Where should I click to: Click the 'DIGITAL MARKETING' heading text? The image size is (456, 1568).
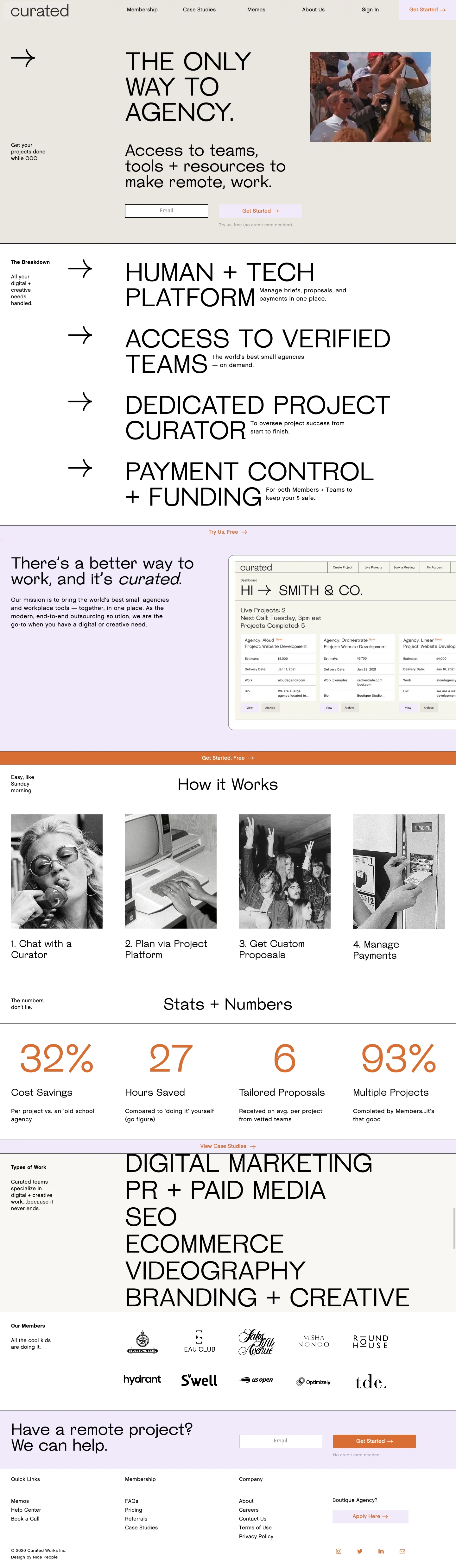tap(249, 1163)
